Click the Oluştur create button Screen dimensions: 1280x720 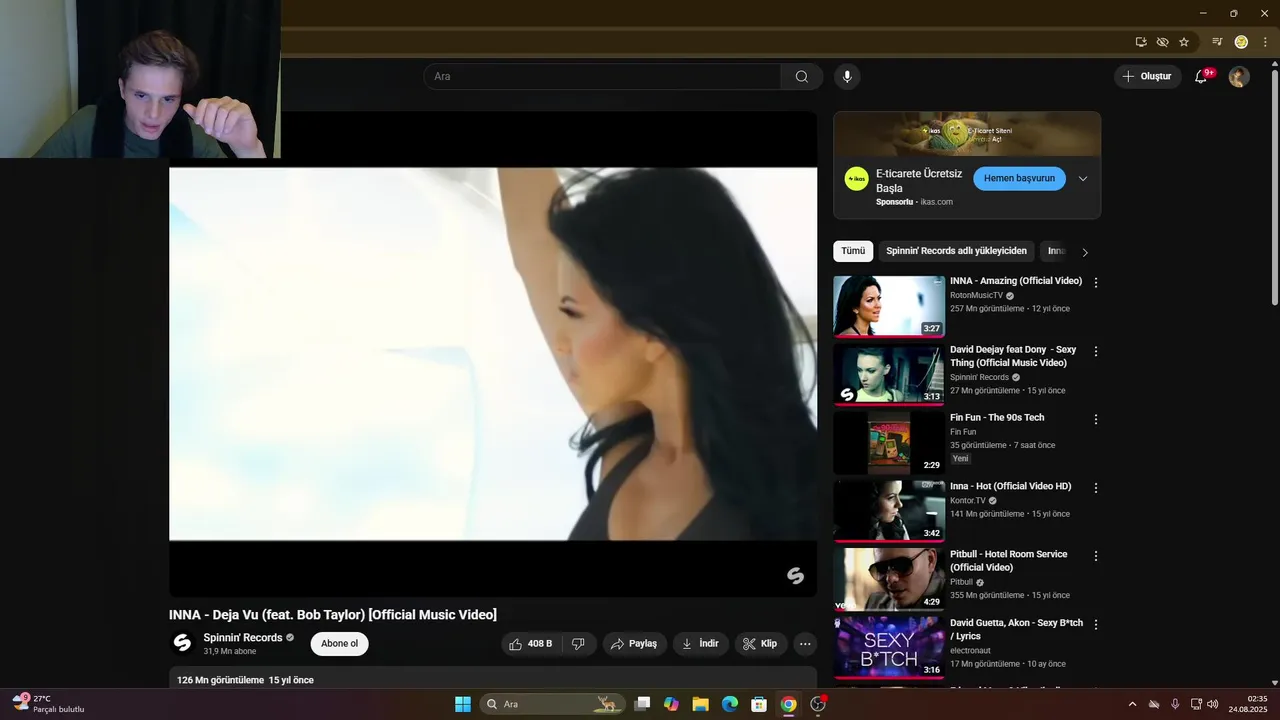tap(1148, 77)
